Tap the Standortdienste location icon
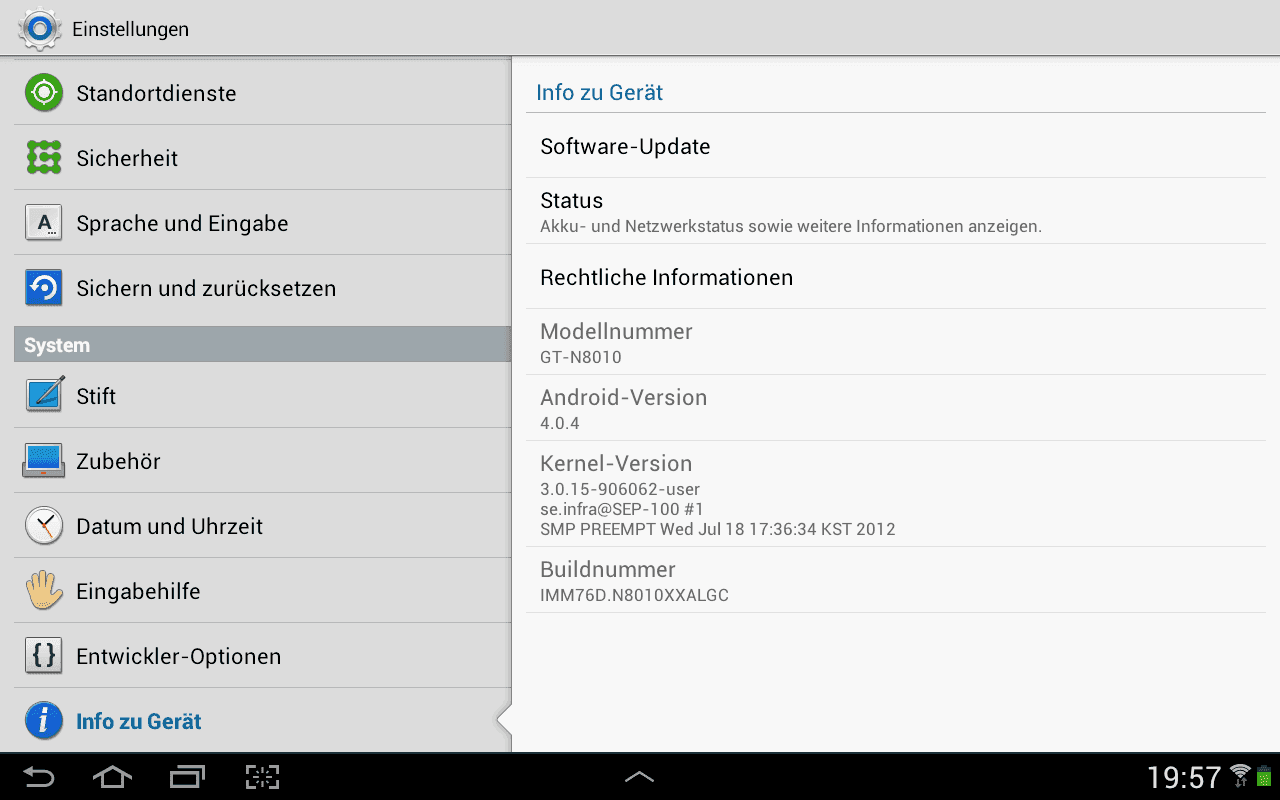 point(43,93)
